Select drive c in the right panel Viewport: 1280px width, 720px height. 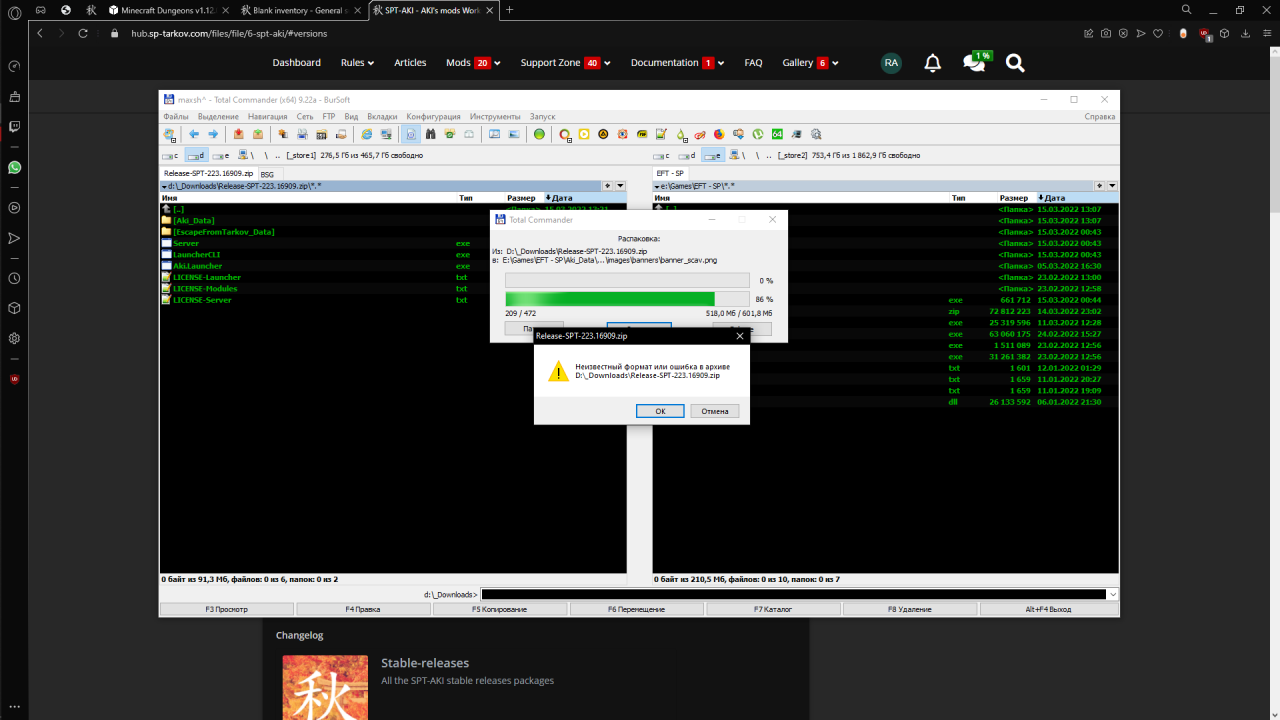point(663,155)
